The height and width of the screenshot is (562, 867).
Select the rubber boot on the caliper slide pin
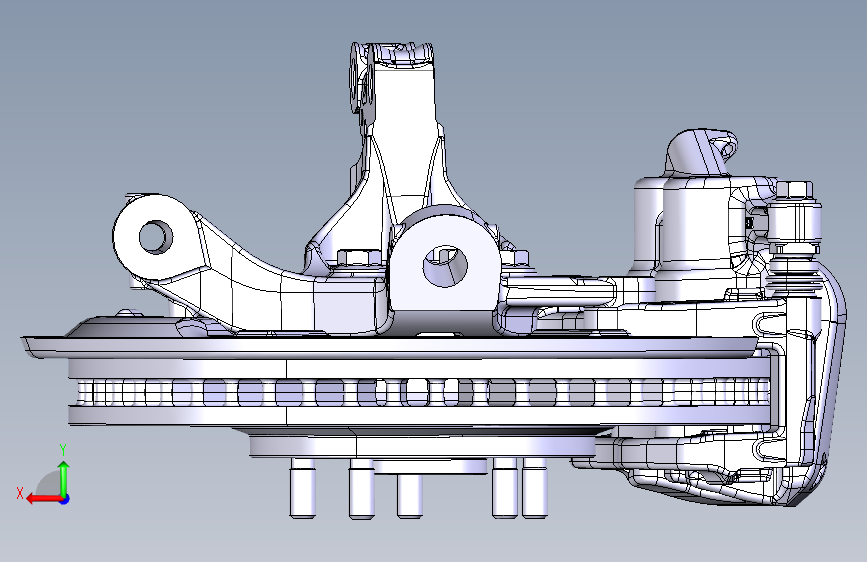[x=795, y=273]
